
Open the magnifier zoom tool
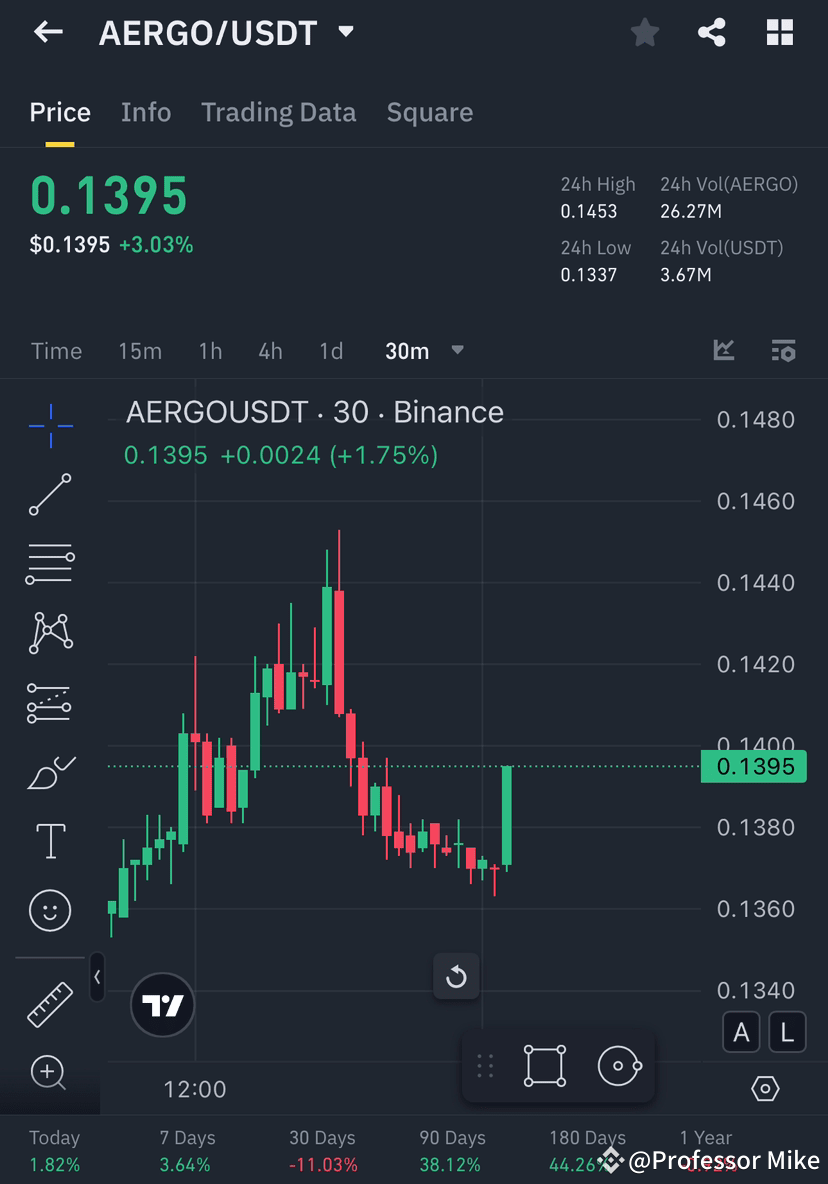[49, 1072]
